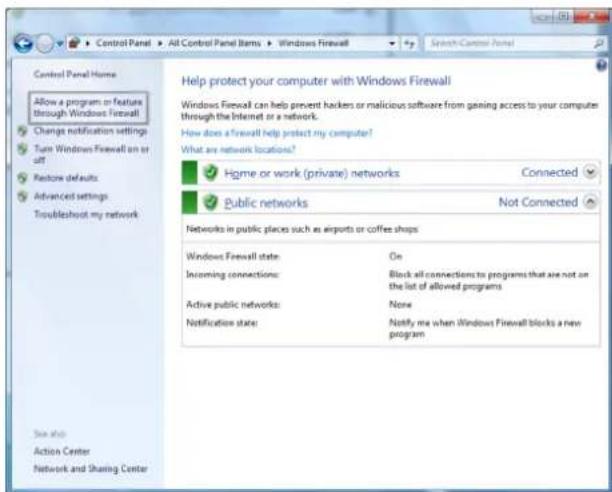Open recent pages dropdown next to Forward button
Image resolution: width=612 pixels, height=492 pixels.
click(x=59, y=44)
